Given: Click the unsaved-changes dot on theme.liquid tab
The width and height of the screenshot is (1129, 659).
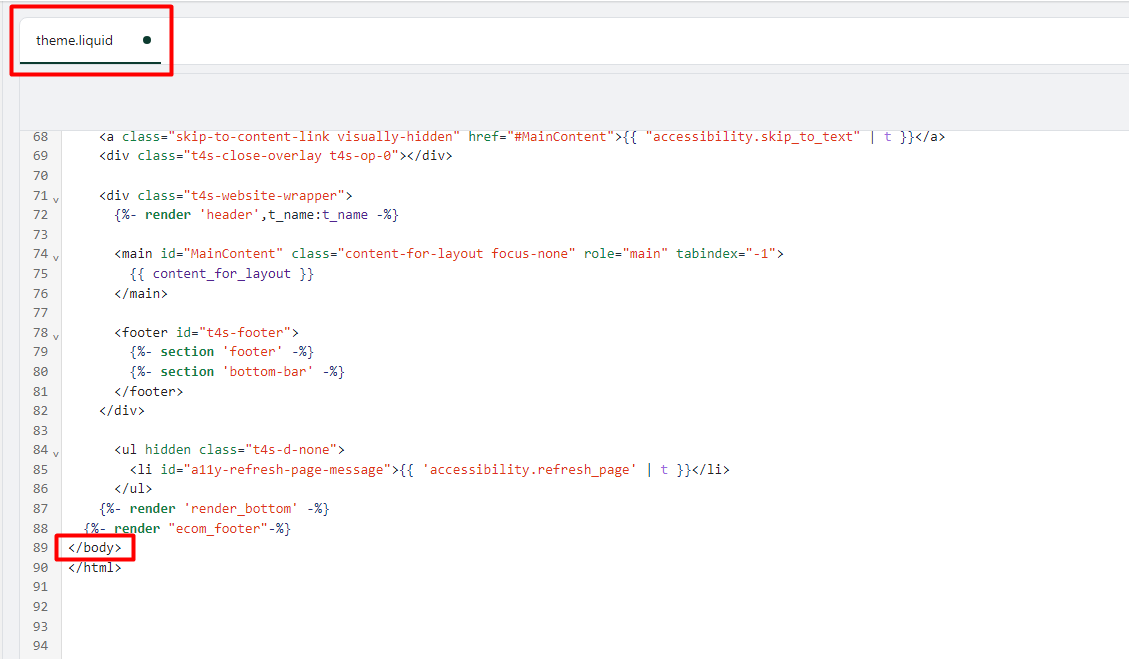Looking at the screenshot, I should (x=147, y=41).
